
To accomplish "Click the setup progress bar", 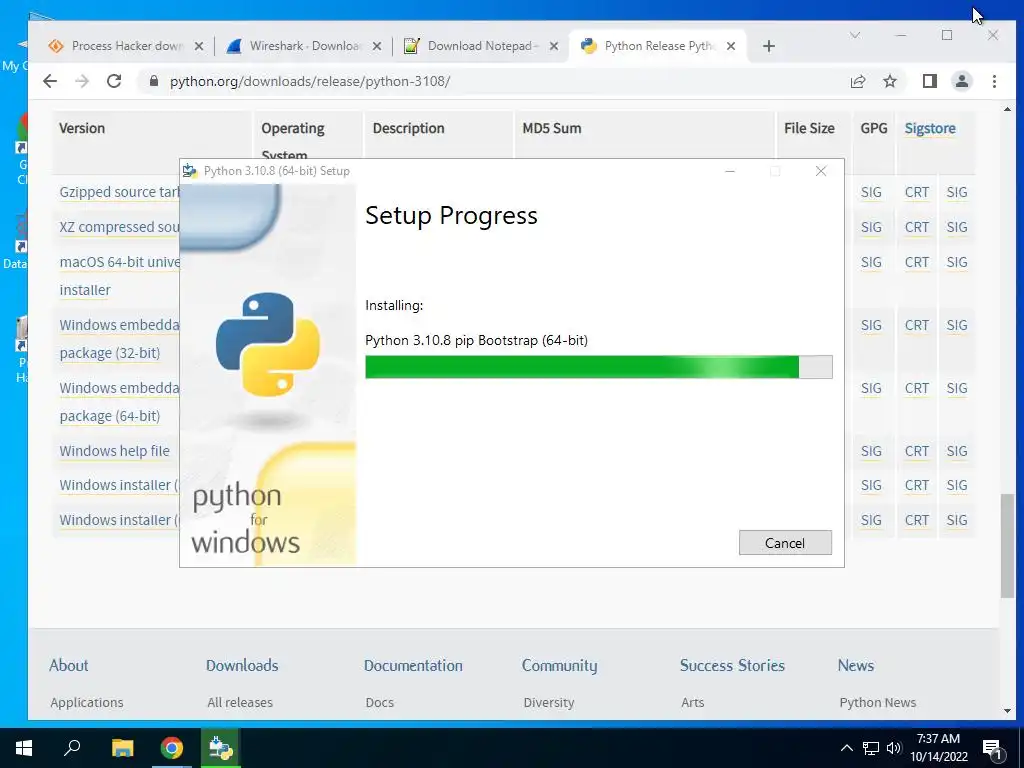I will click(x=598, y=367).
